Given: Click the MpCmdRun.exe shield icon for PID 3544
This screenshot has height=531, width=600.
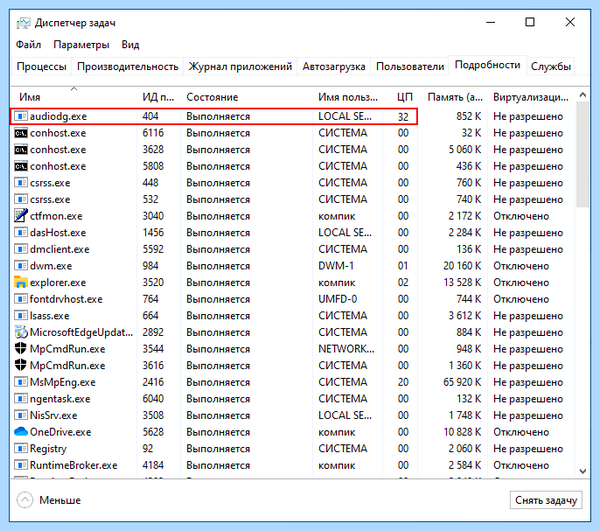Looking at the screenshot, I should [21, 349].
